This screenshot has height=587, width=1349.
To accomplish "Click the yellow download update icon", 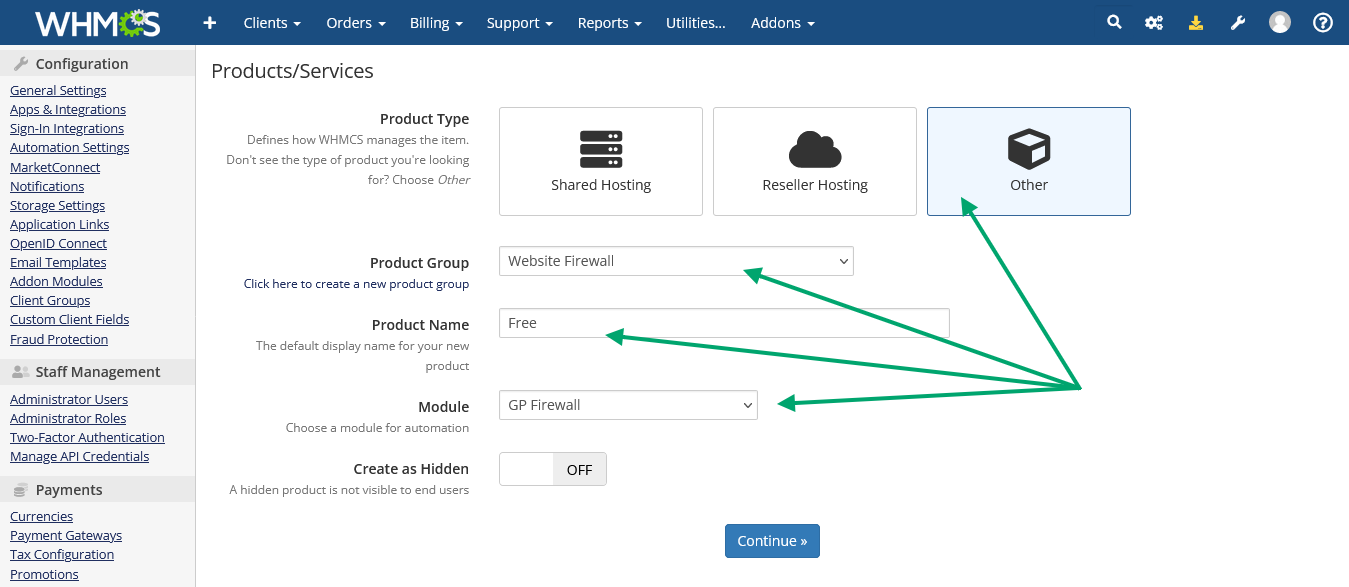I will [1196, 23].
